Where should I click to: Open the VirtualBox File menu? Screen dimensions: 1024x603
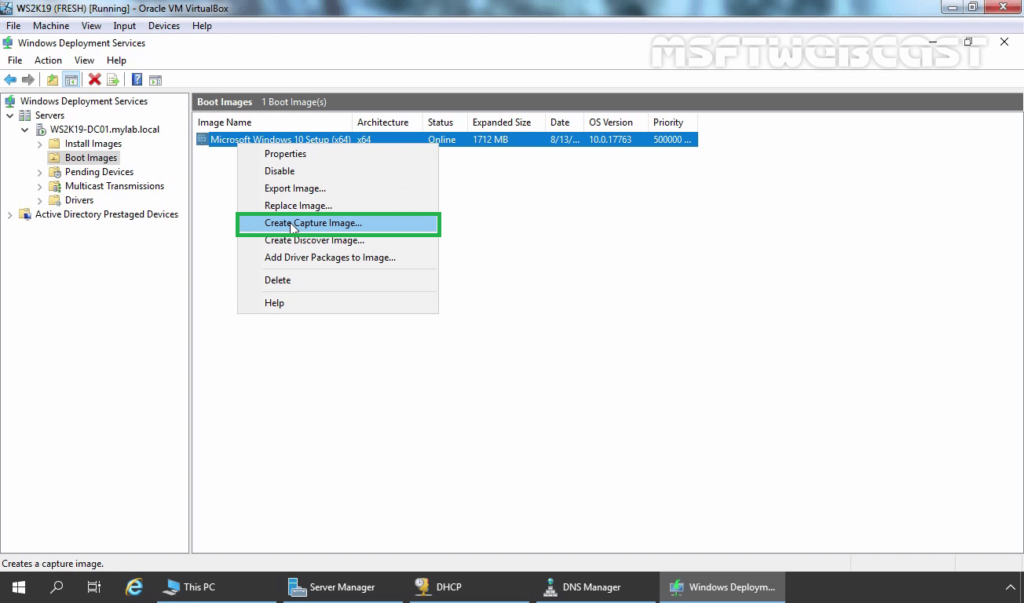pos(13,25)
